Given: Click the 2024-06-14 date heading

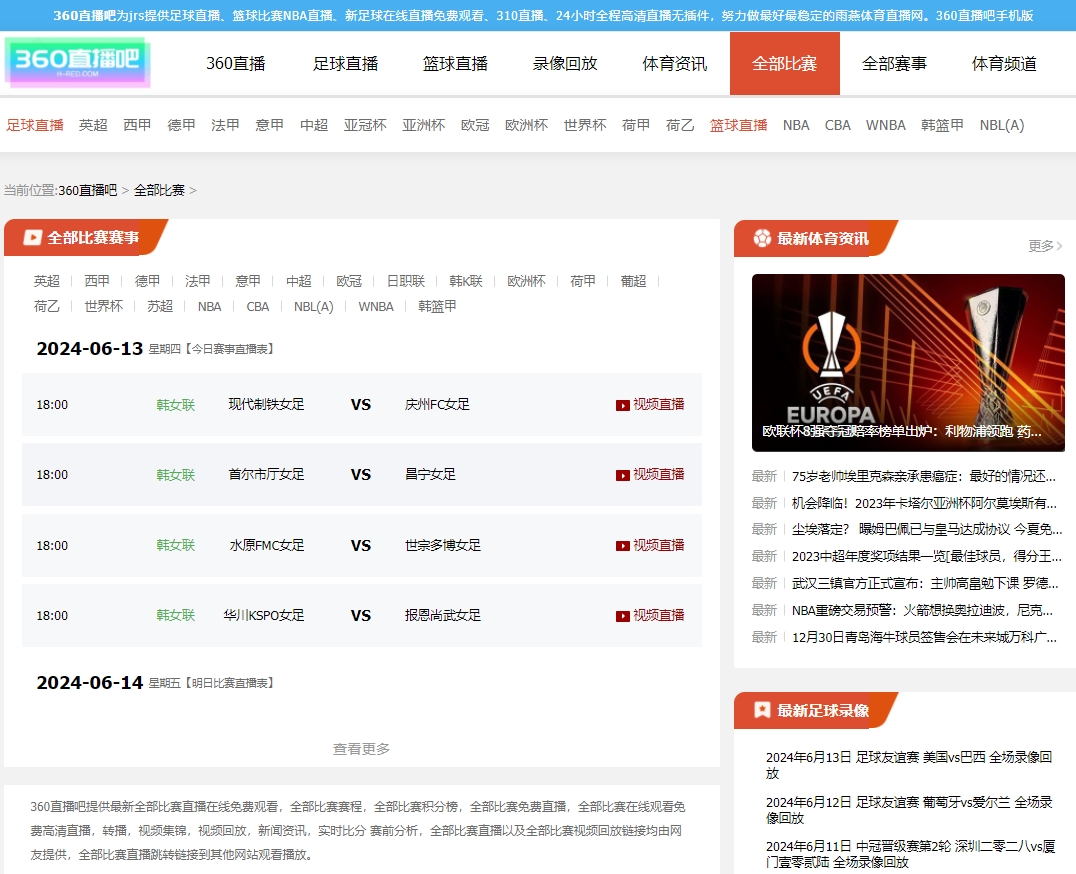Looking at the screenshot, I should 90,683.
